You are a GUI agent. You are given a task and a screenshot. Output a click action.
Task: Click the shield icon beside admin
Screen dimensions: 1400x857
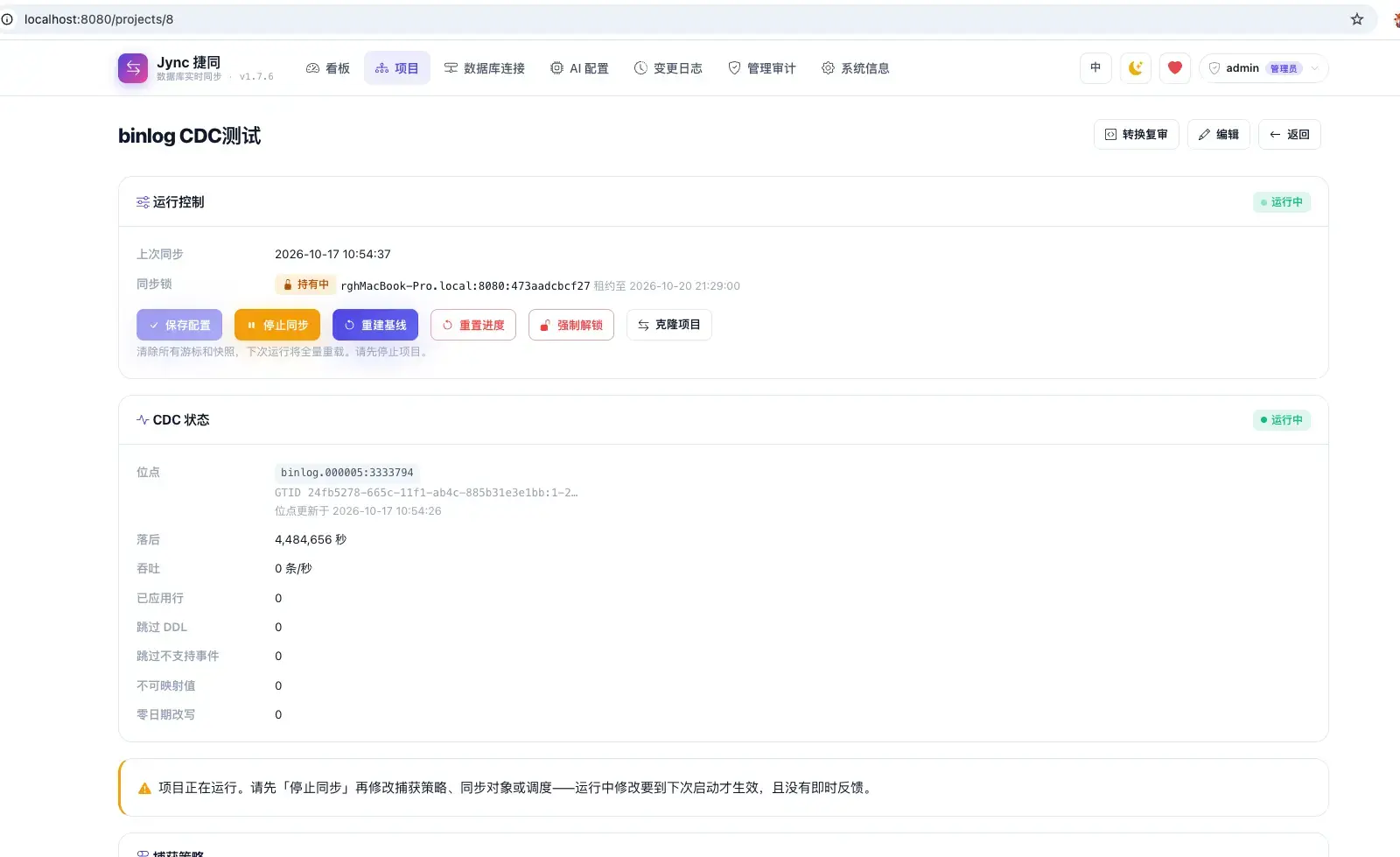coord(1214,68)
